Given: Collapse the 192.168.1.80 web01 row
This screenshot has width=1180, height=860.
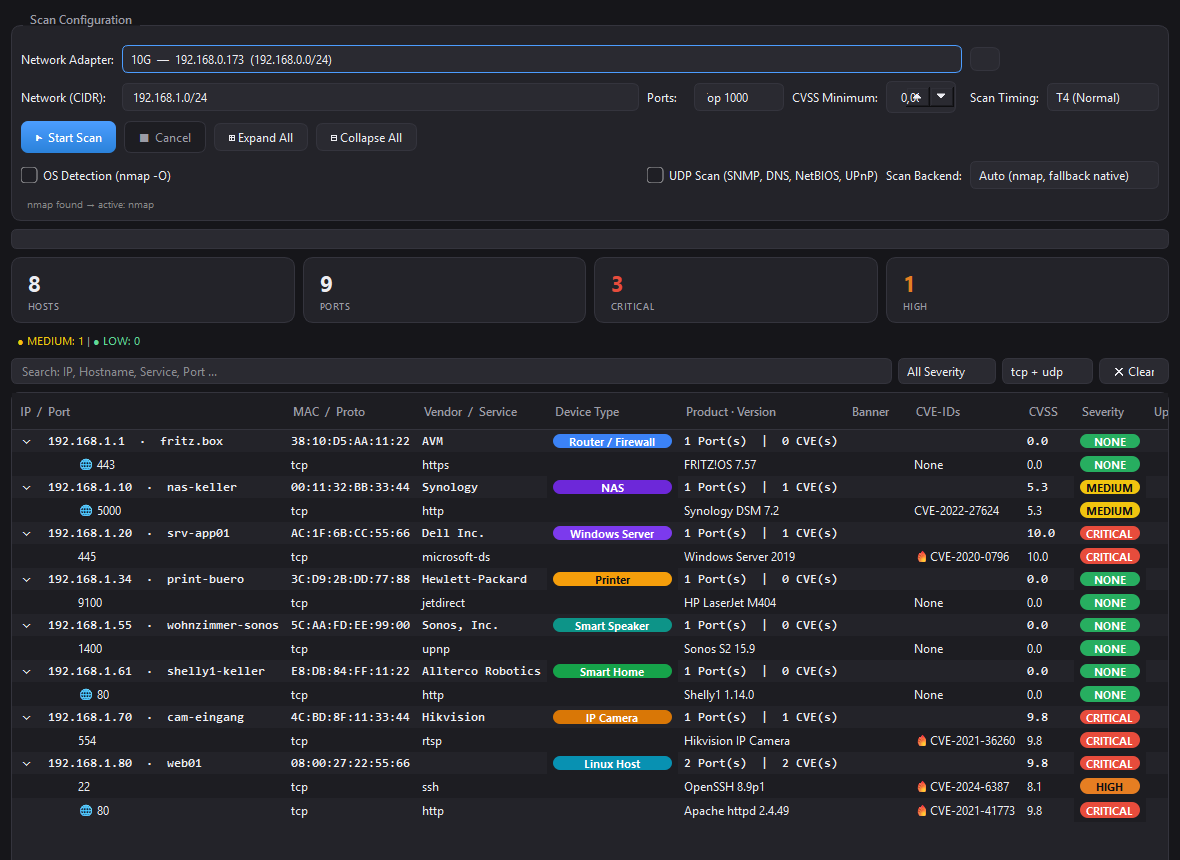Looking at the screenshot, I should click(26, 763).
